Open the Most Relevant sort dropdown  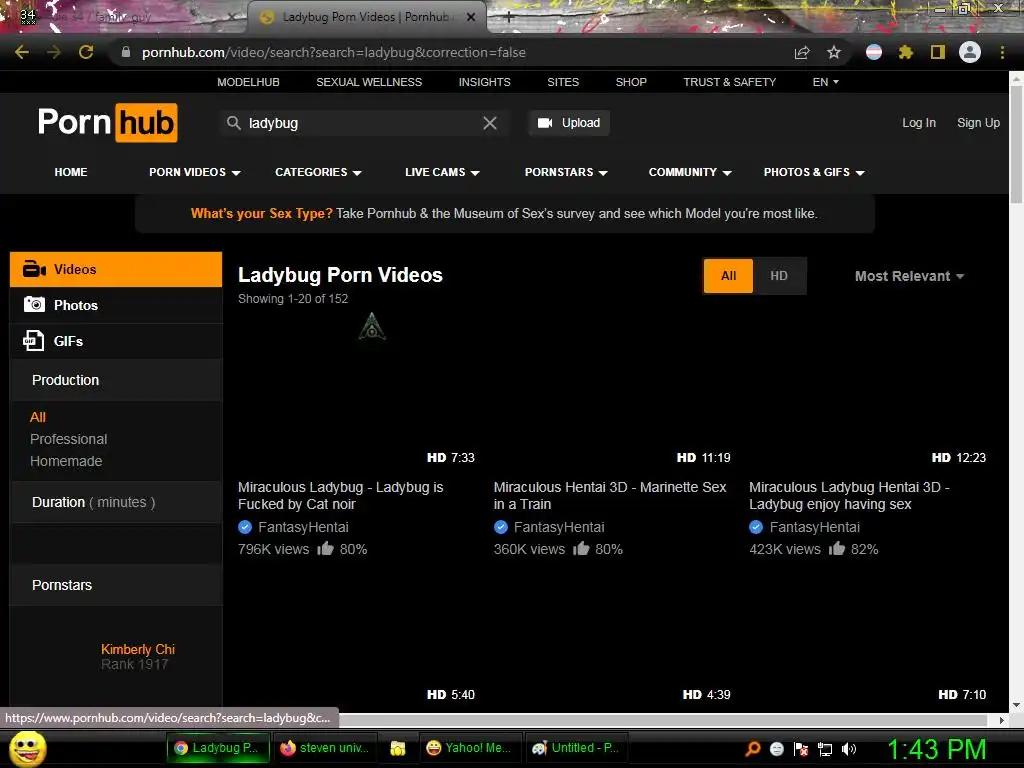[x=909, y=276]
